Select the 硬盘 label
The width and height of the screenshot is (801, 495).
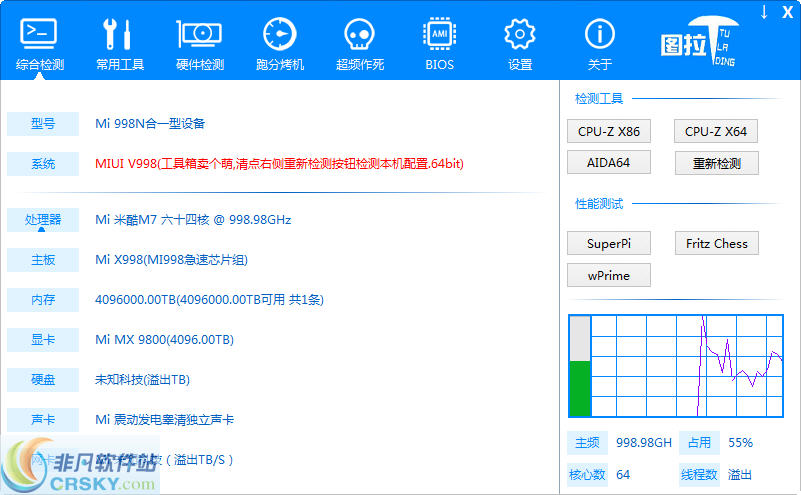[x=43, y=380]
